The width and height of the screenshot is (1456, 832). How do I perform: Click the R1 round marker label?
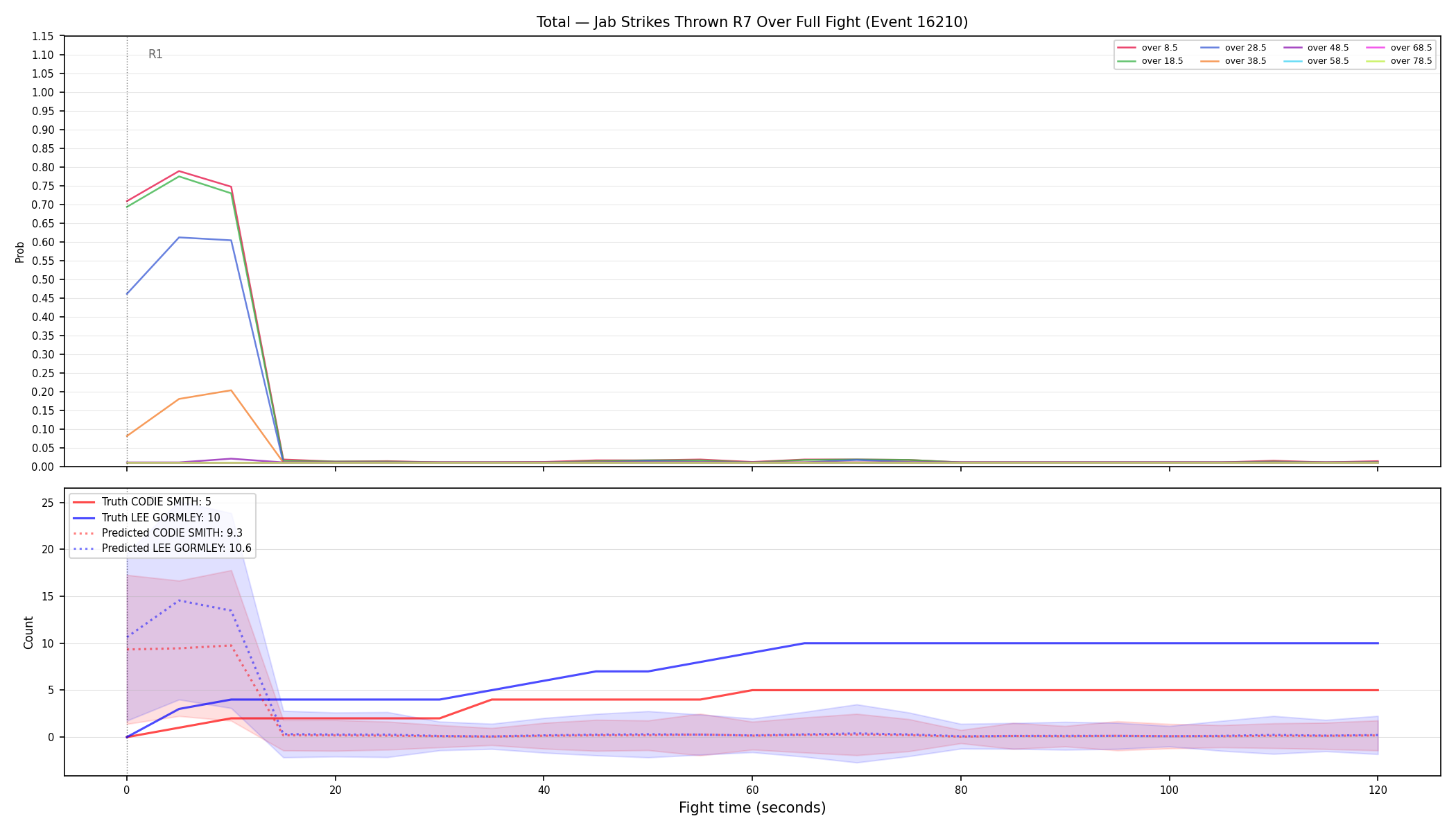[x=155, y=54]
